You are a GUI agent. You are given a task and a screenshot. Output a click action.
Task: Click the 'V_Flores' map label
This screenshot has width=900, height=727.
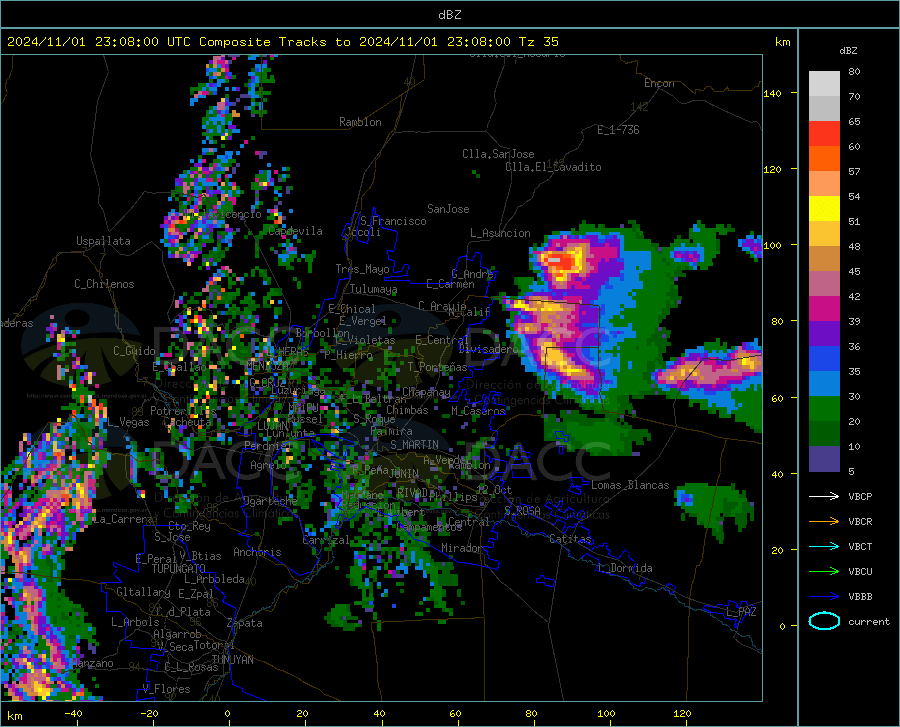[x=166, y=689]
